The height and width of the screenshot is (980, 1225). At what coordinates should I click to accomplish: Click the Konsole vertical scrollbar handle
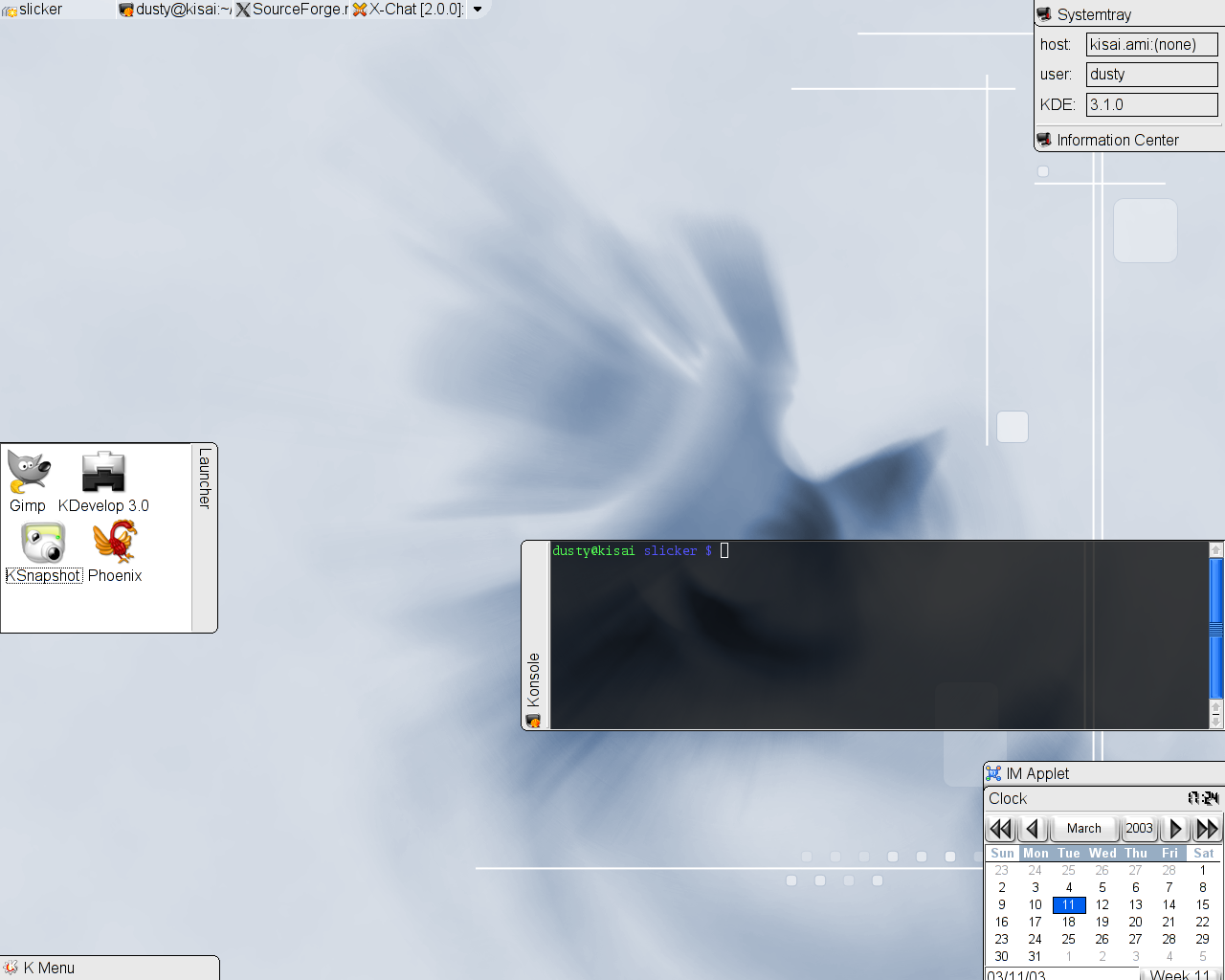point(1216,629)
